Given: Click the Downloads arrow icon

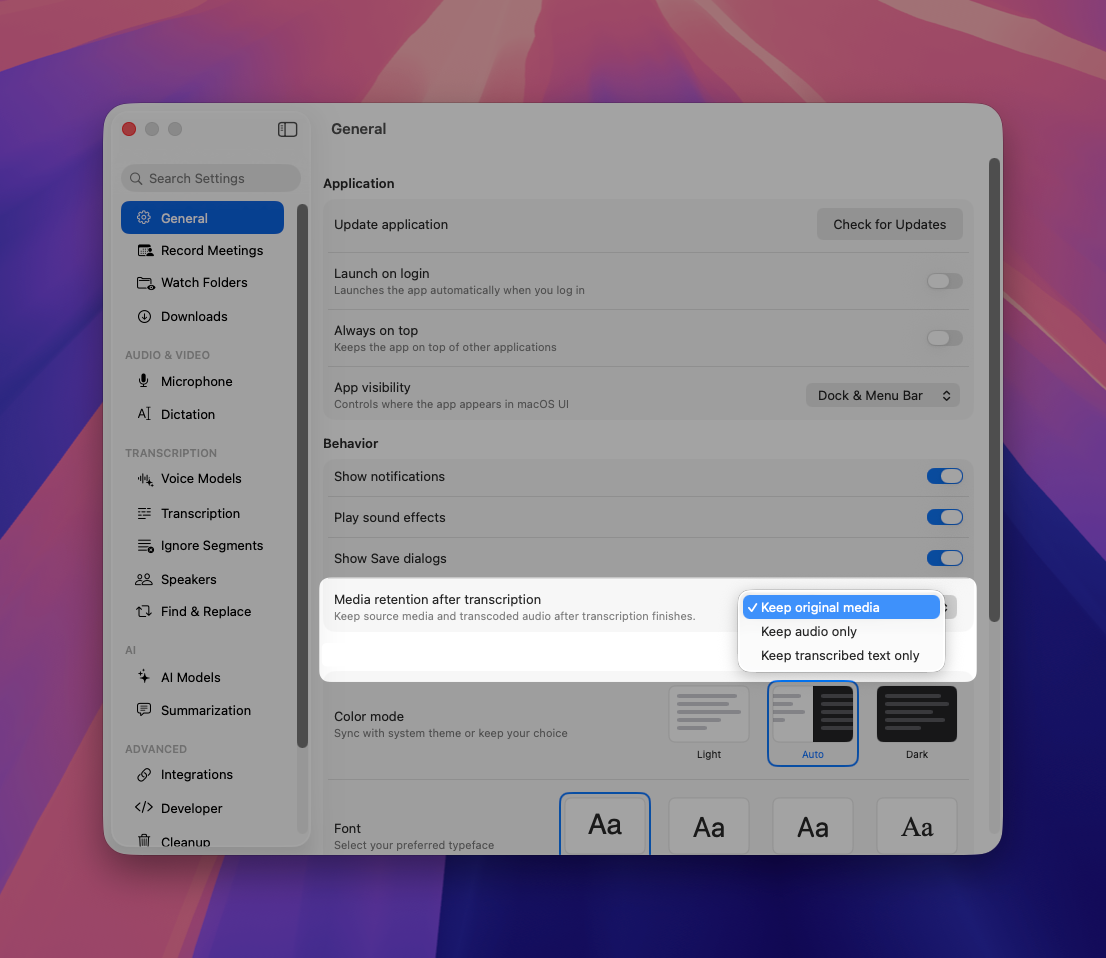Looking at the screenshot, I should tap(144, 317).
